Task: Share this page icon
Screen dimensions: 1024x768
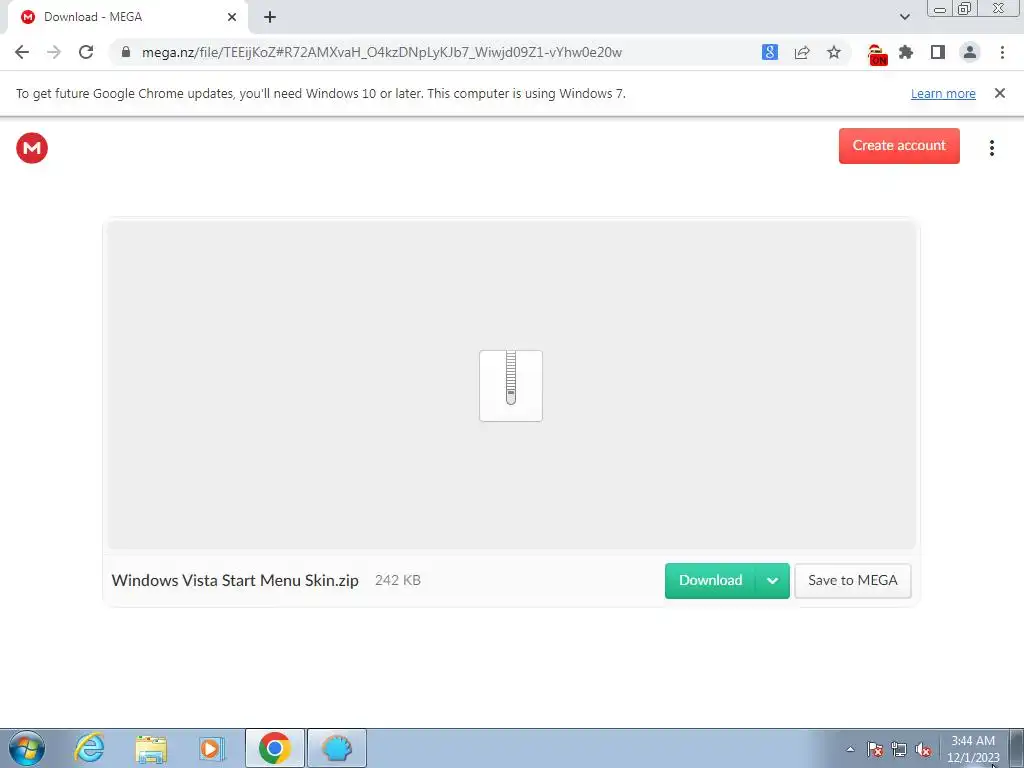Action: (802, 52)
